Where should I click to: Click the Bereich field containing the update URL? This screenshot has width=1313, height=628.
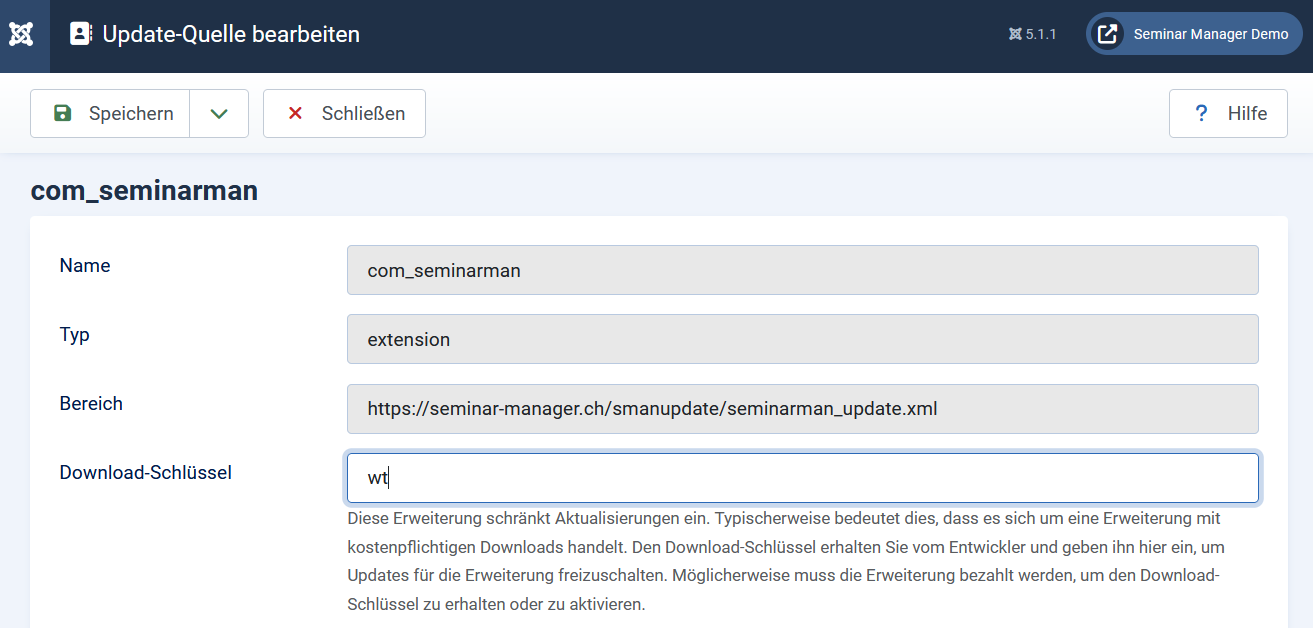(x=800, y=409)
